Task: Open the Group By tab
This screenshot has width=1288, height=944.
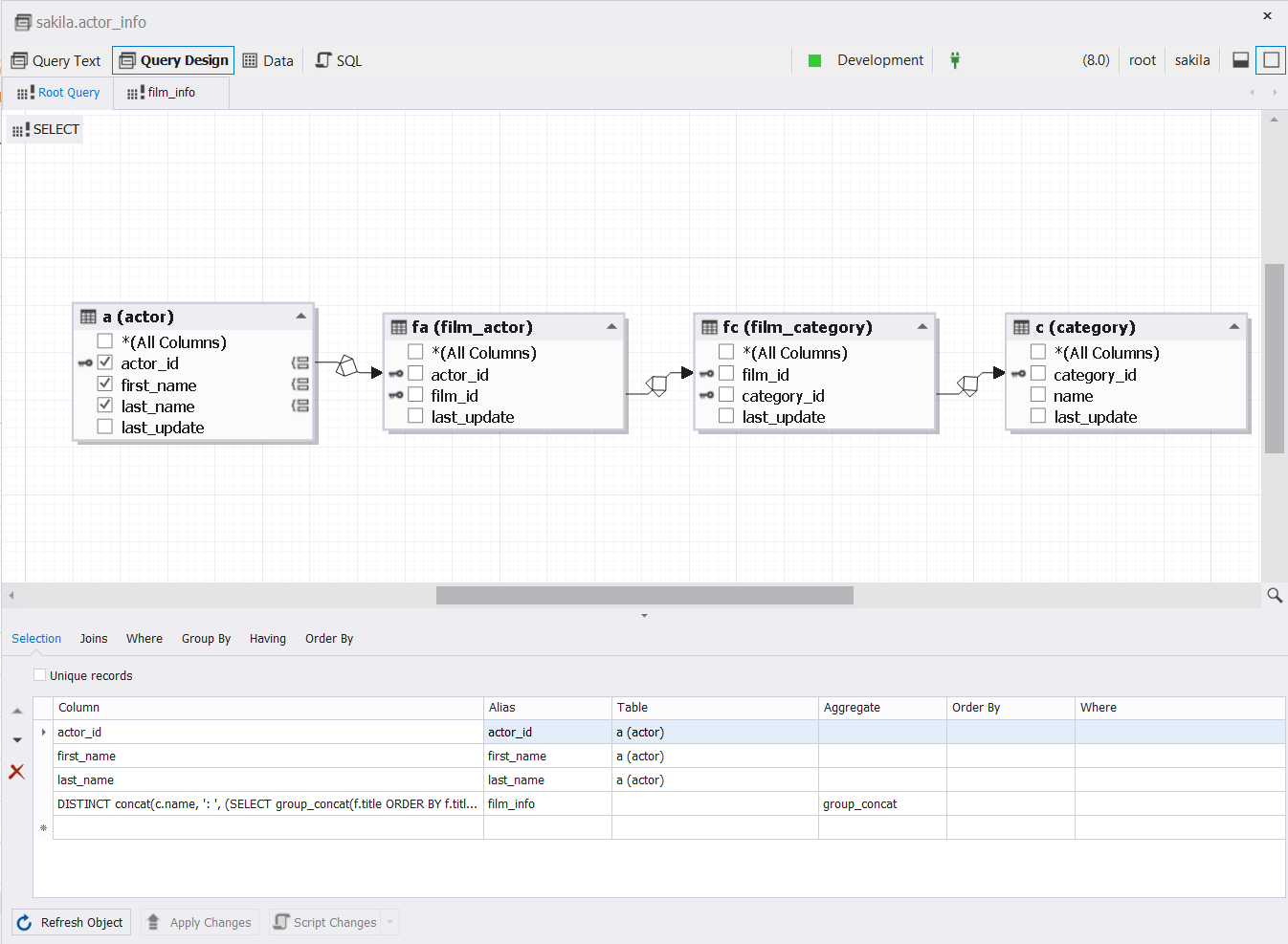Action: 206,639
